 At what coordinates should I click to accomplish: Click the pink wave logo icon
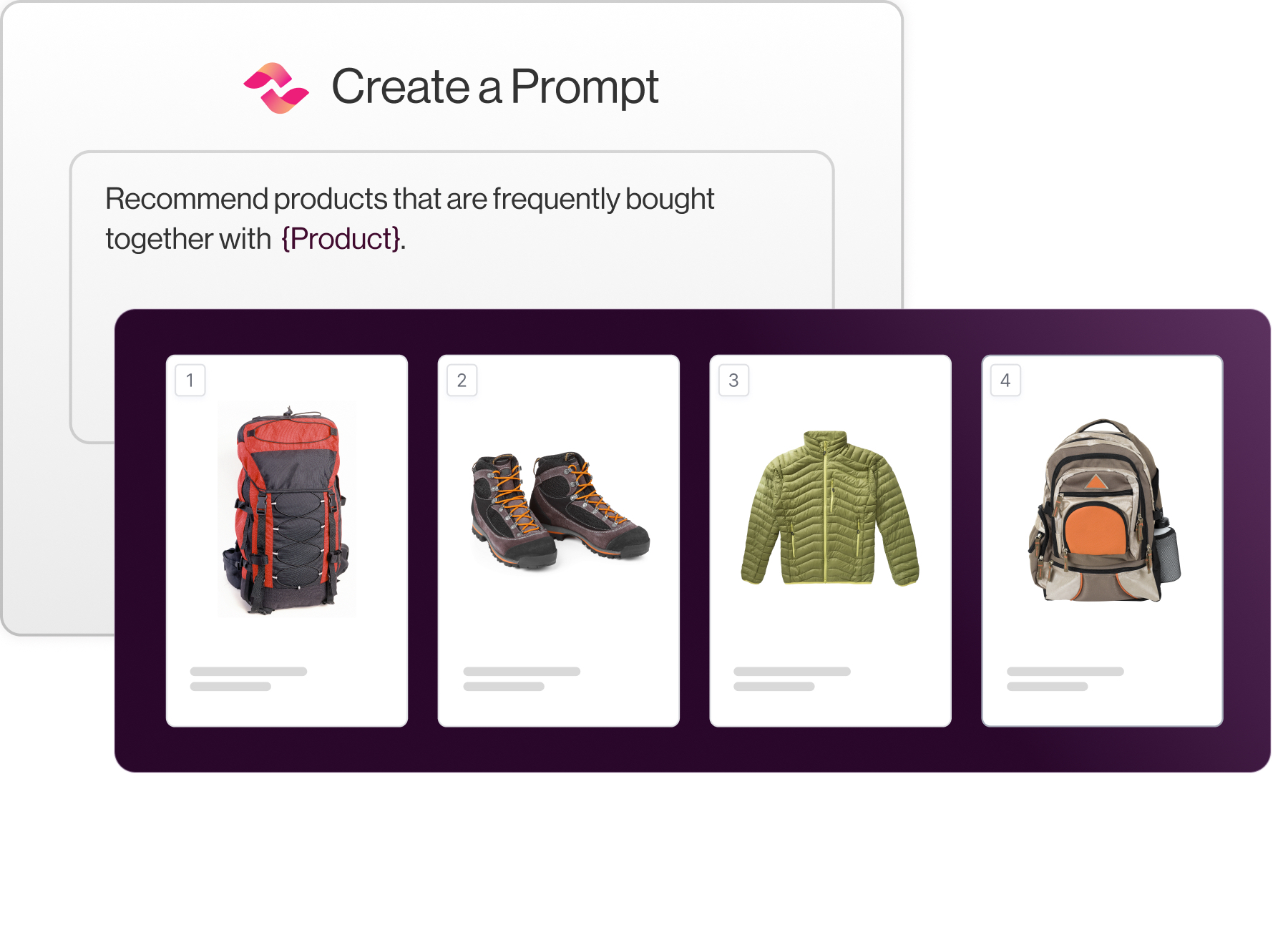click(276, 88)
